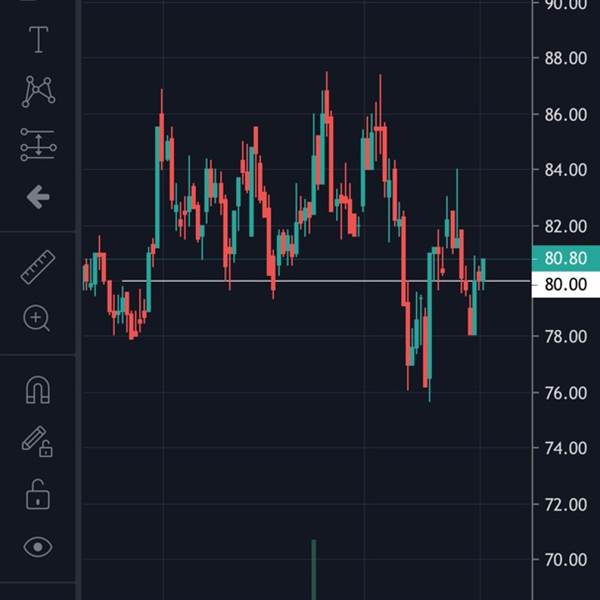This screenshot has width=600, height=600.
Task: Click the 78.00 price axis label
Action: click(x=566, y=337)
